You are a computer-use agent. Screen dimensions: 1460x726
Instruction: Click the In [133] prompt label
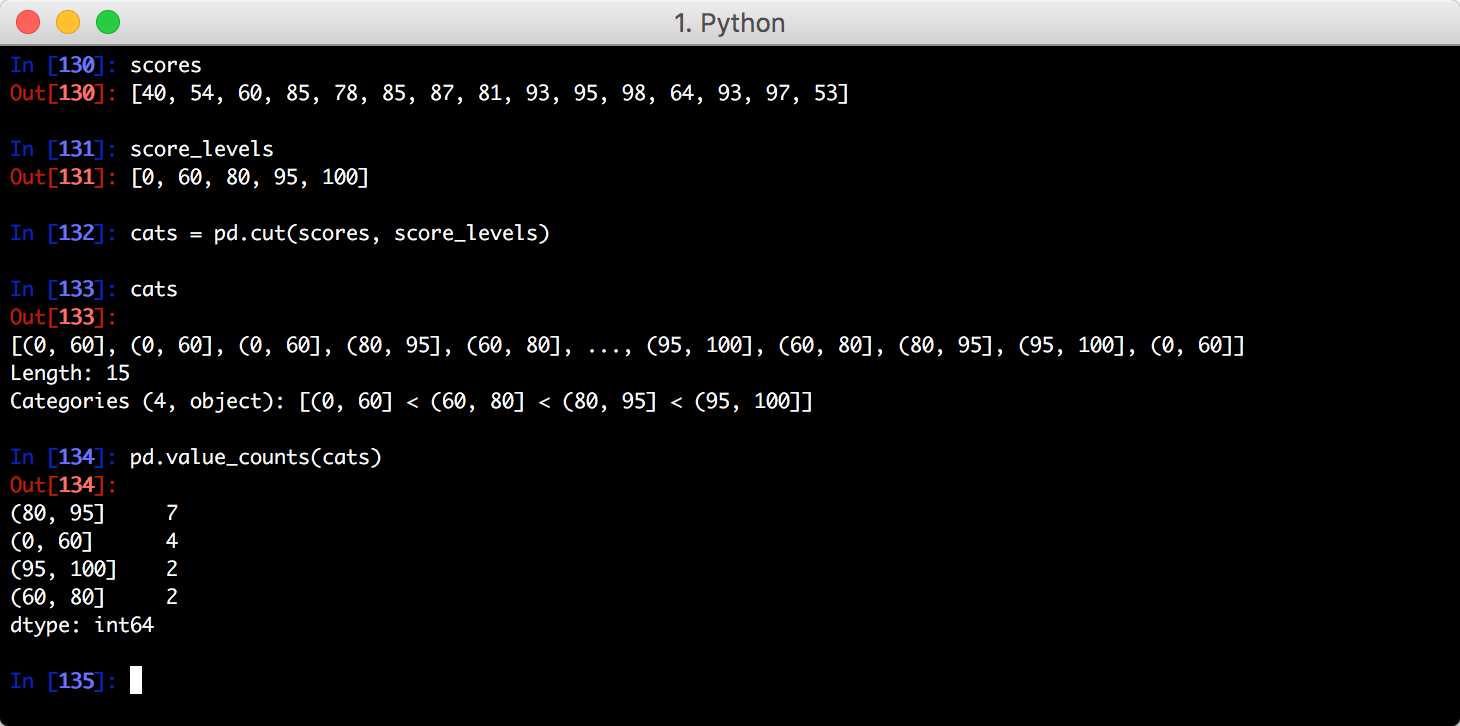point(63,289)
